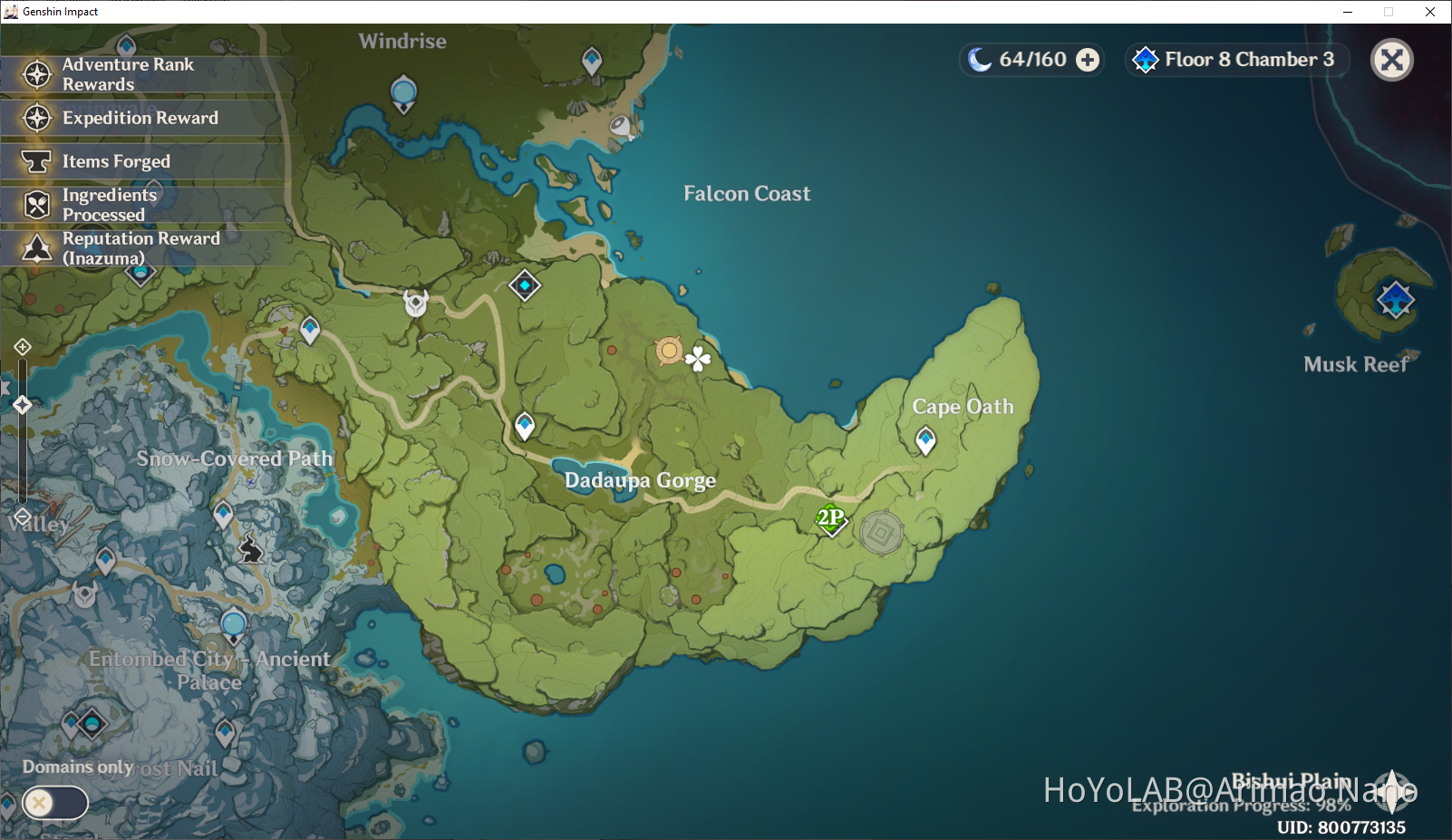Zoom in map with plus icon
This screenshot has width=1452, height=840.
(x=23, y=347)
